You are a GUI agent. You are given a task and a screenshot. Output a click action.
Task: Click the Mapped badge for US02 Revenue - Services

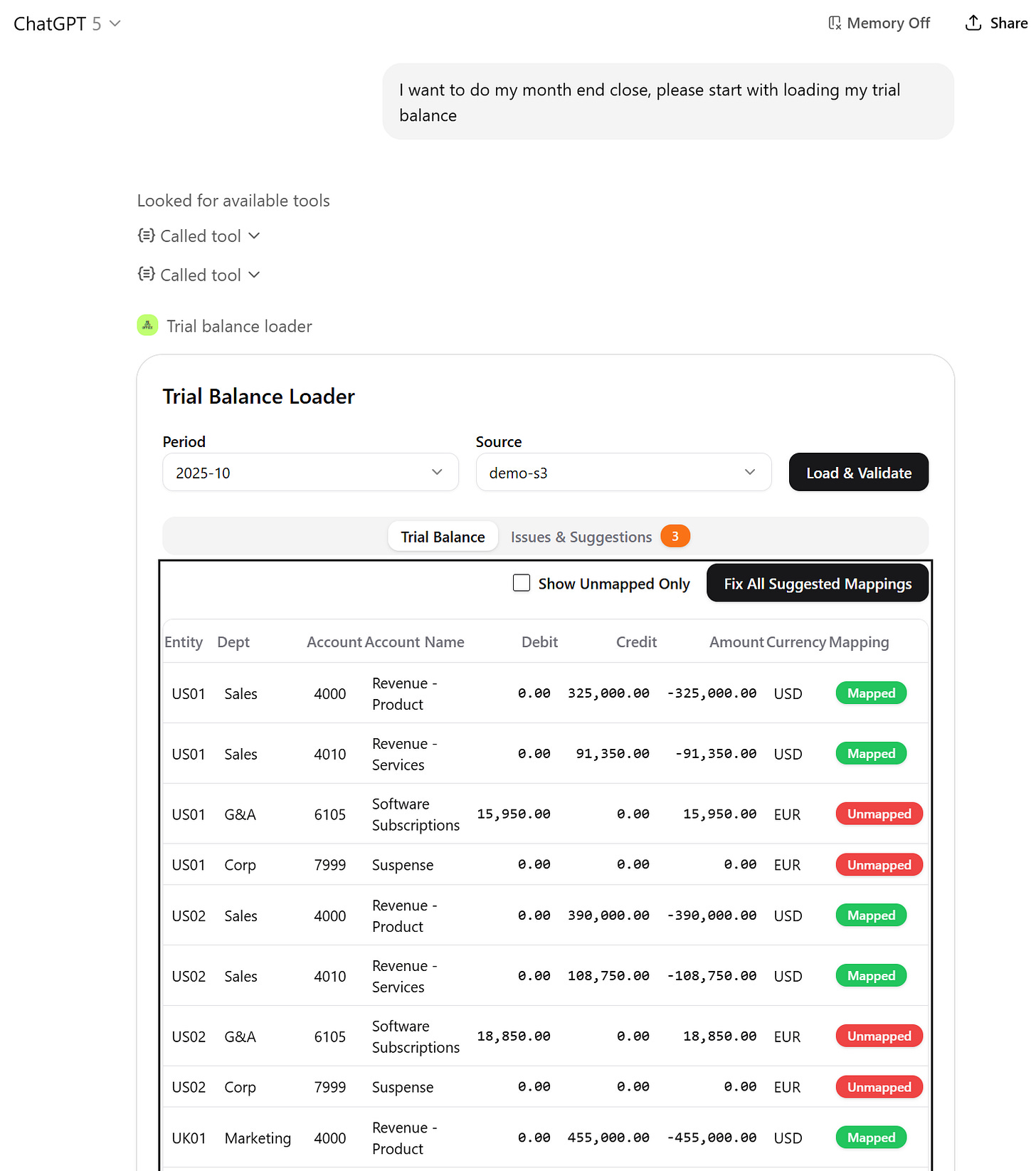871,976
